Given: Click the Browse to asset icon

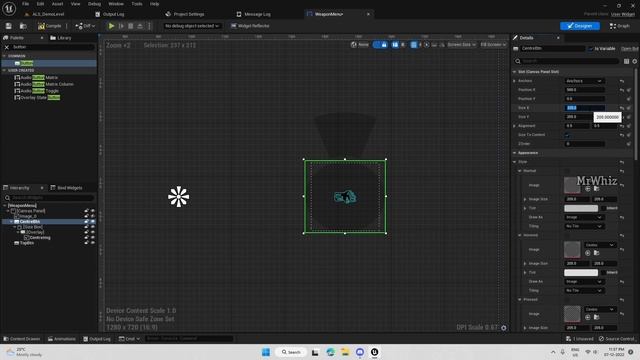Looking at the screenshot, I should coord(23,26).
